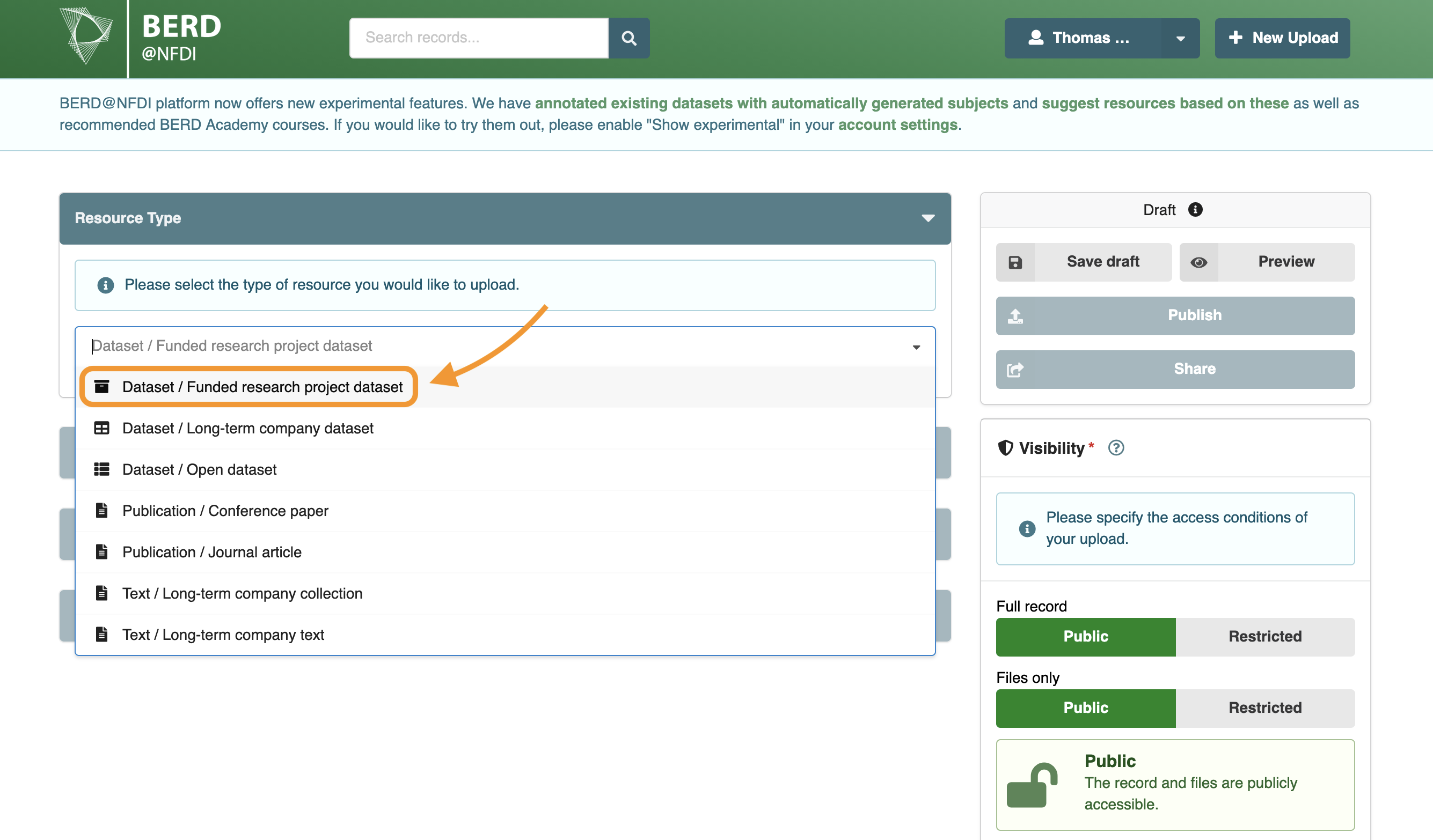The image size is (1433, 840).
Task: Collapse the Resource Type section header
Action: (505, 218)
